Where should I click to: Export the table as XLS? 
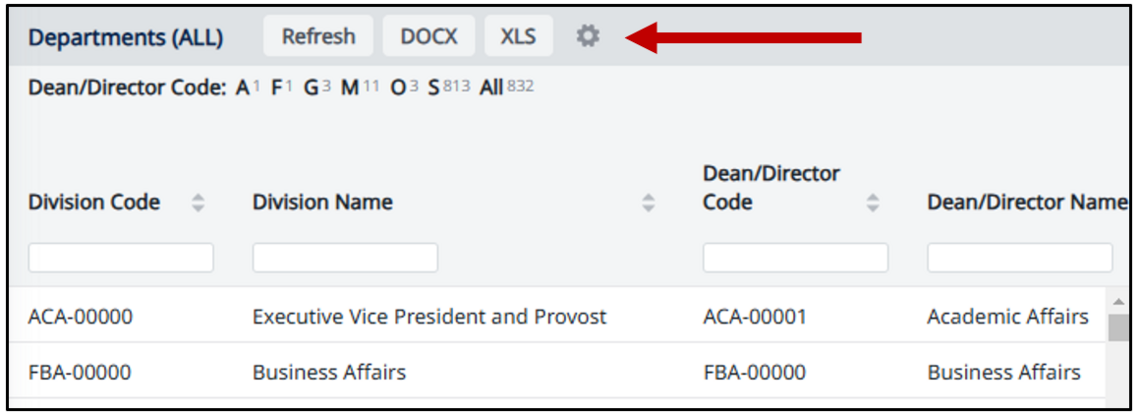[x=518, y=37]
